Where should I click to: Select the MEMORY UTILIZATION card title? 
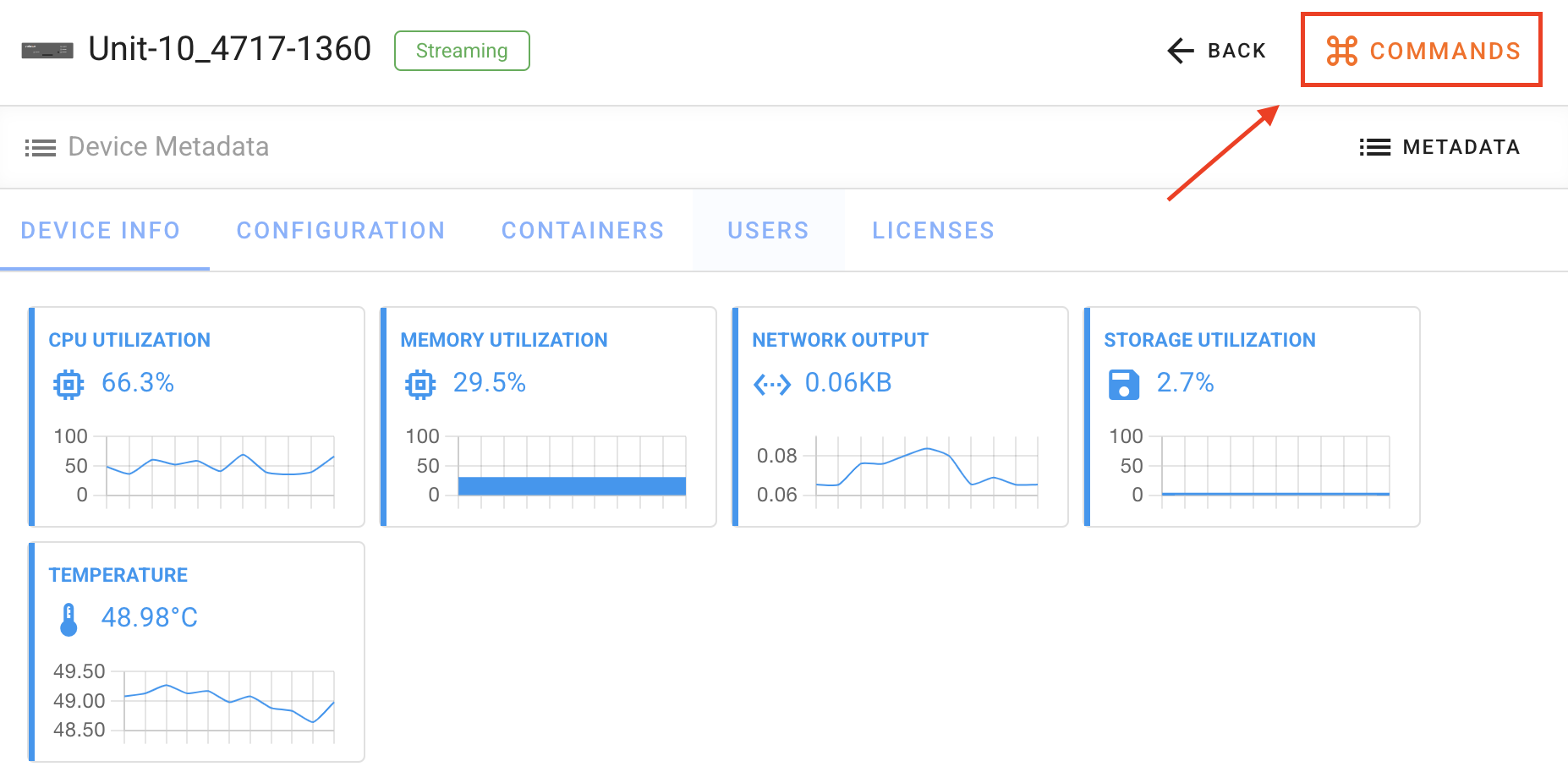[504, 340]
